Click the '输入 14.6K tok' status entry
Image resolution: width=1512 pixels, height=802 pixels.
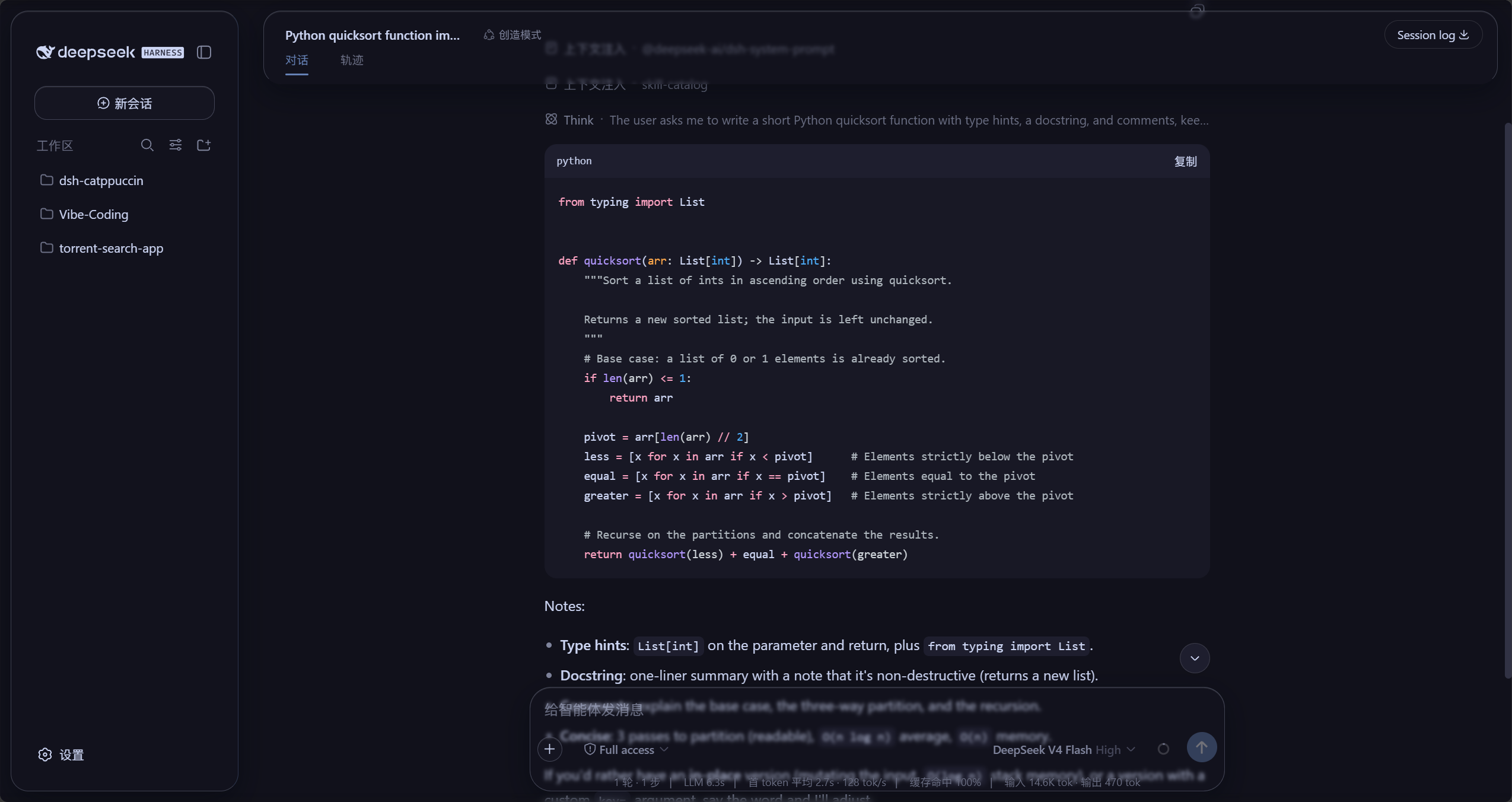(1037, 782)
